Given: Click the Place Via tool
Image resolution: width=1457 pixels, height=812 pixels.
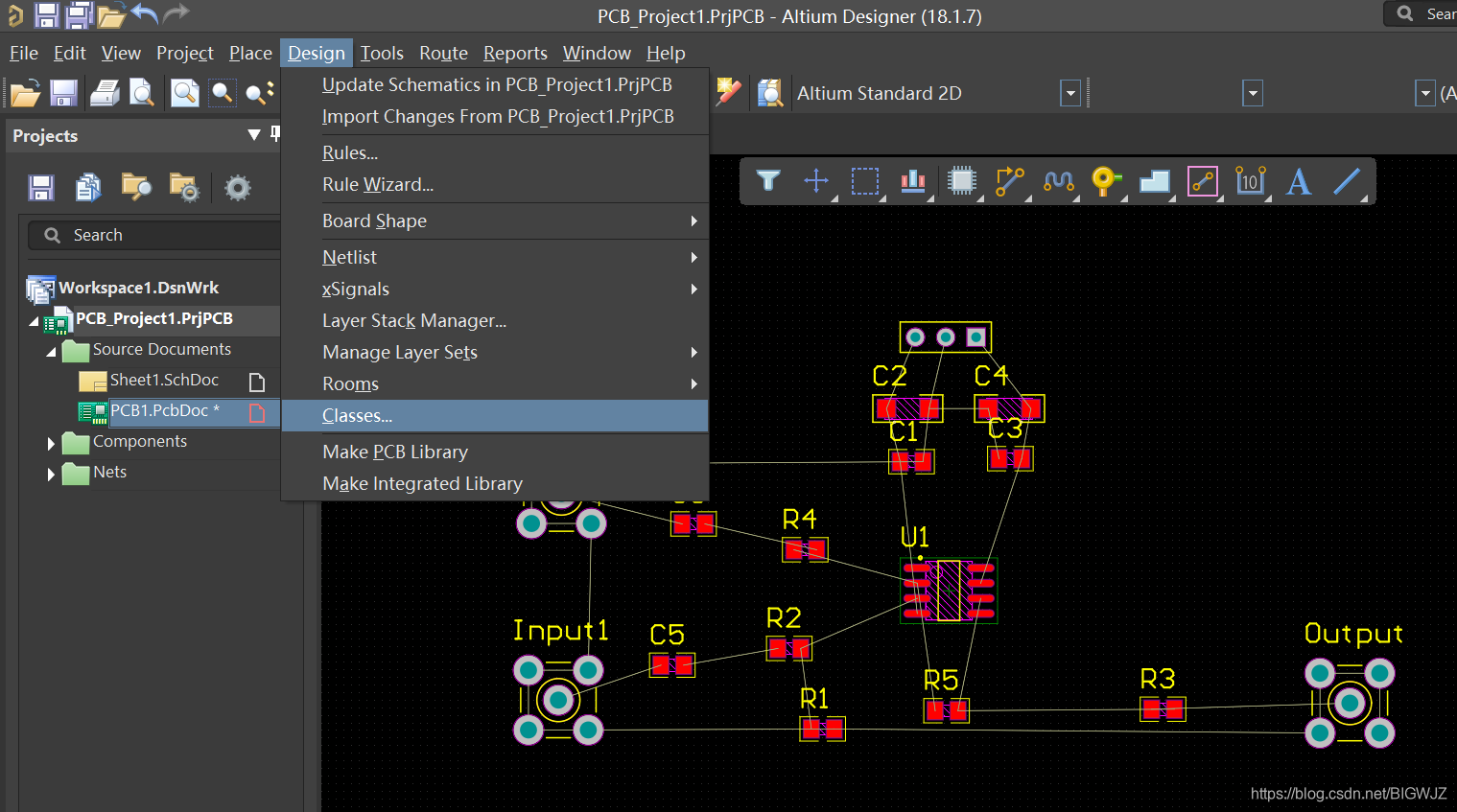Looking at the screenshot, I should click(x=1106, y=181).
